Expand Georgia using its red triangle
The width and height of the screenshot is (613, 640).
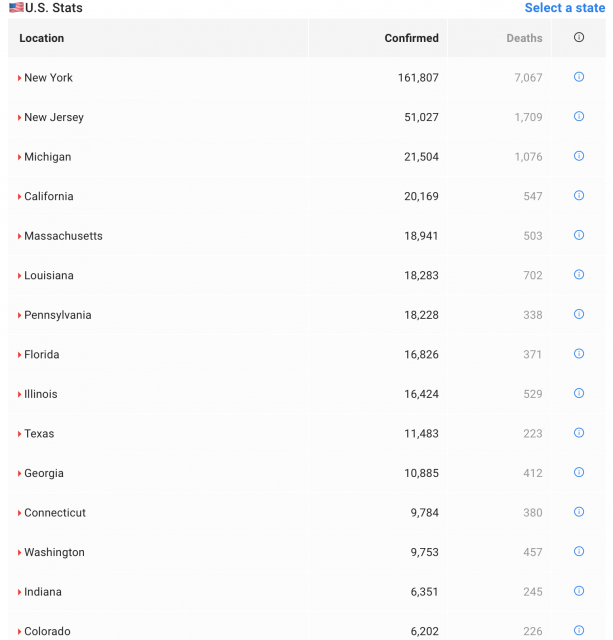point(20,473)
